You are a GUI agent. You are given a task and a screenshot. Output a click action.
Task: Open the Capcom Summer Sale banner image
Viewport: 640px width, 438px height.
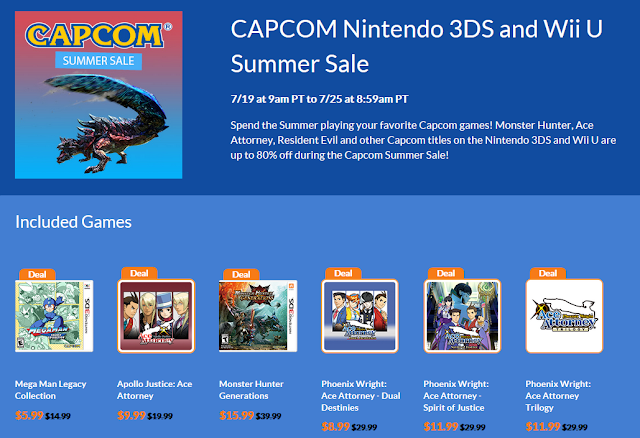[x=99, y=95]
